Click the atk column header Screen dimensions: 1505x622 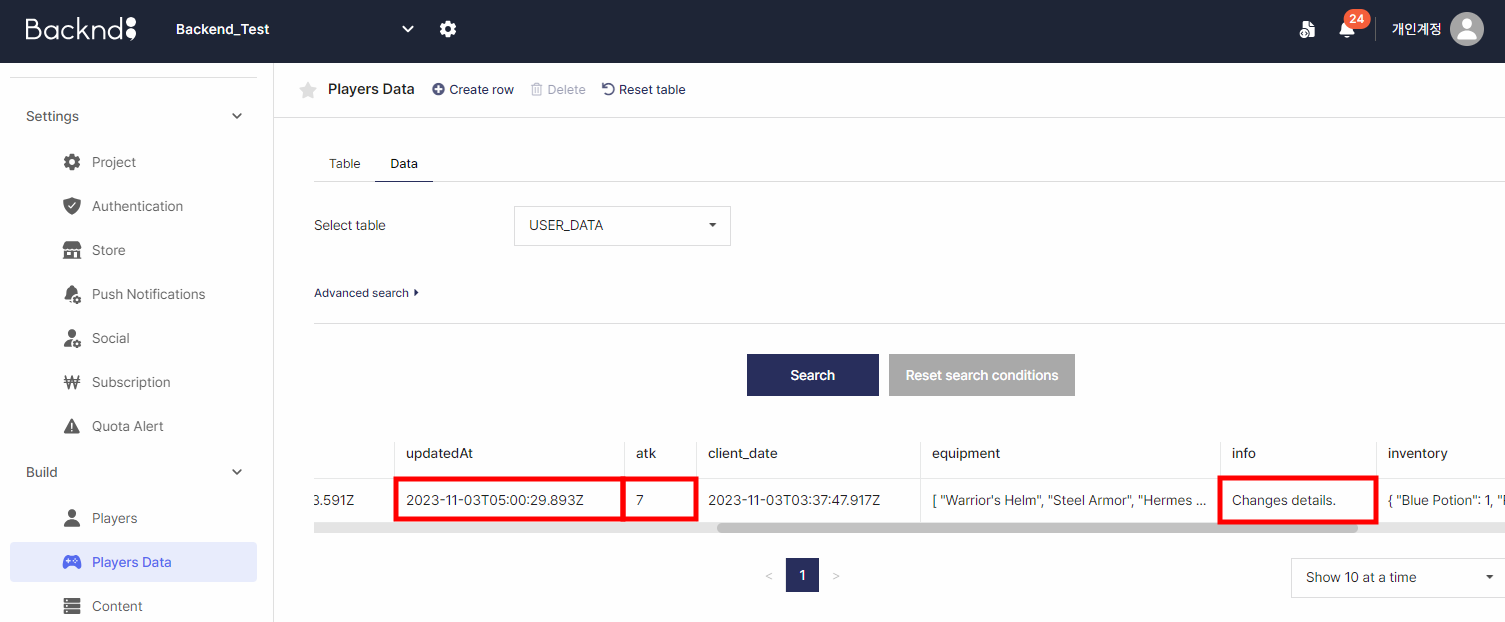click(660, 454)
